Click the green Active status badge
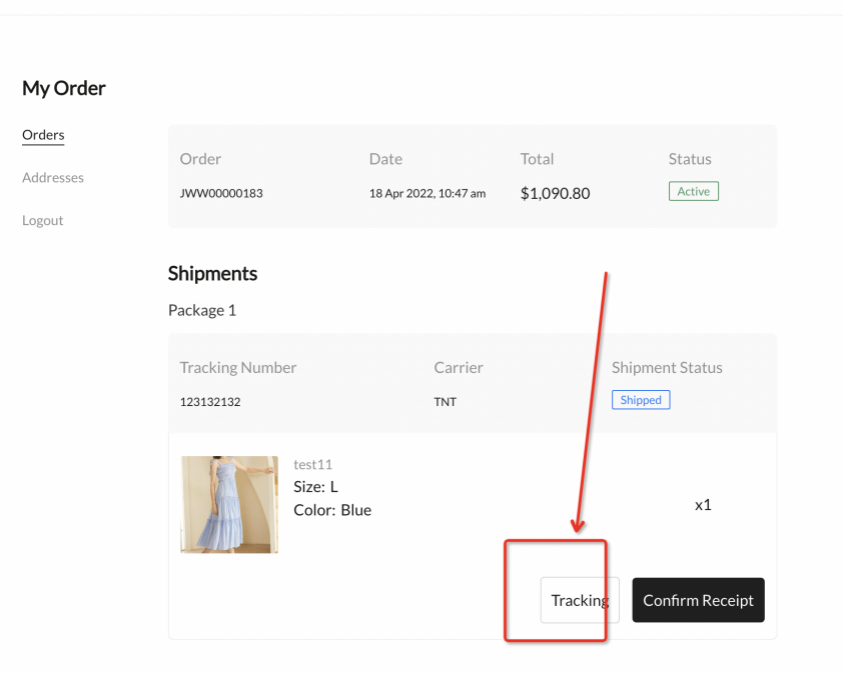 693,191
